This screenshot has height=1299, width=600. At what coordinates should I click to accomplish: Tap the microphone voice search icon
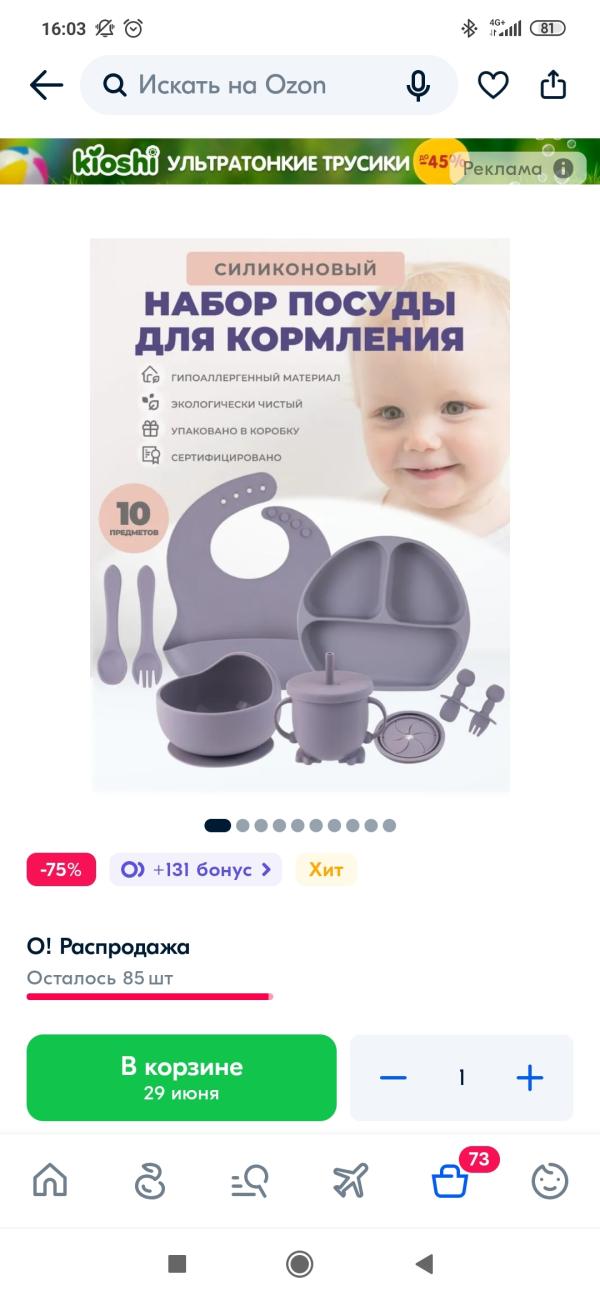(x=418, y=86)
